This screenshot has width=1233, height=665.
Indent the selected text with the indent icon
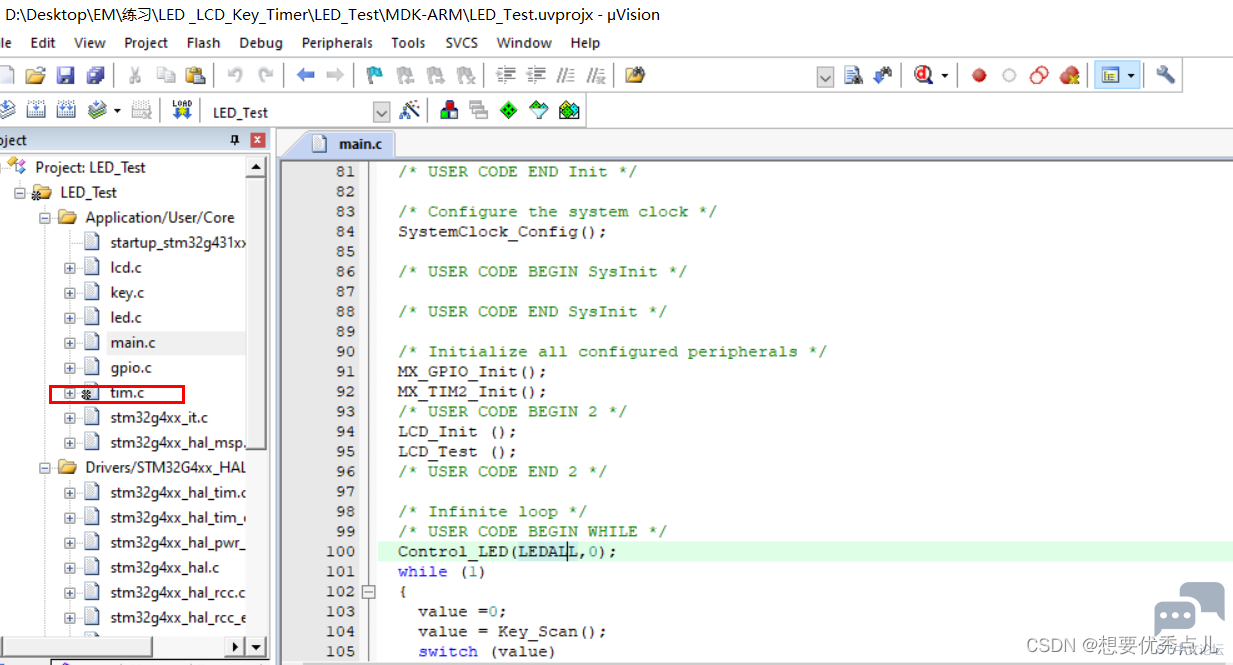point(506,75)
